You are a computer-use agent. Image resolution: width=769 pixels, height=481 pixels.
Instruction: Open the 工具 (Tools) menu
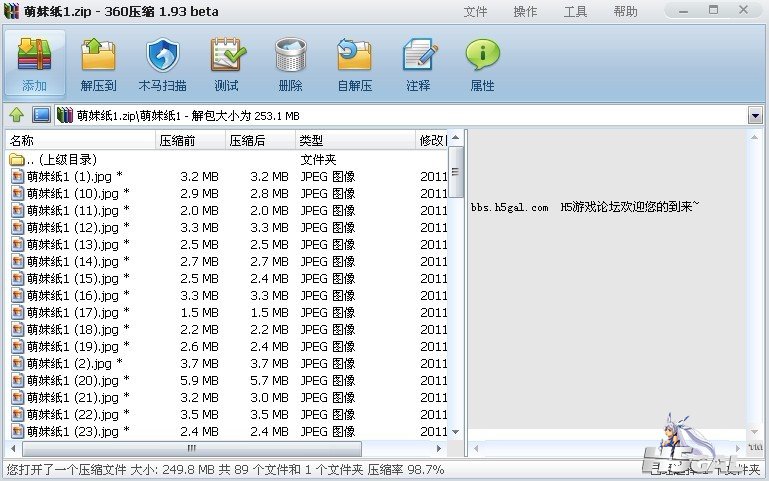click(x=575, y=11)
